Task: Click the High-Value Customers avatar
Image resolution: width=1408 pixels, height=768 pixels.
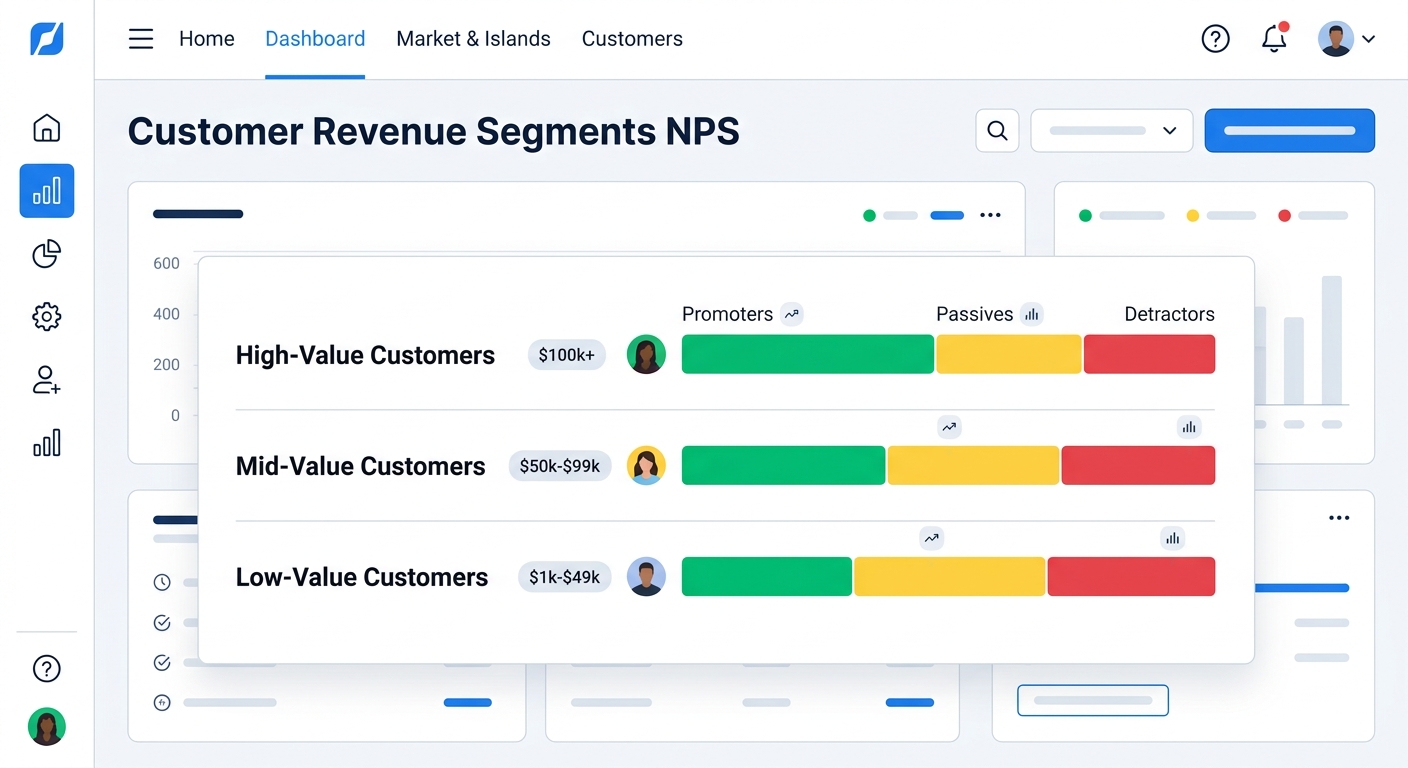Action: (646, 354)
